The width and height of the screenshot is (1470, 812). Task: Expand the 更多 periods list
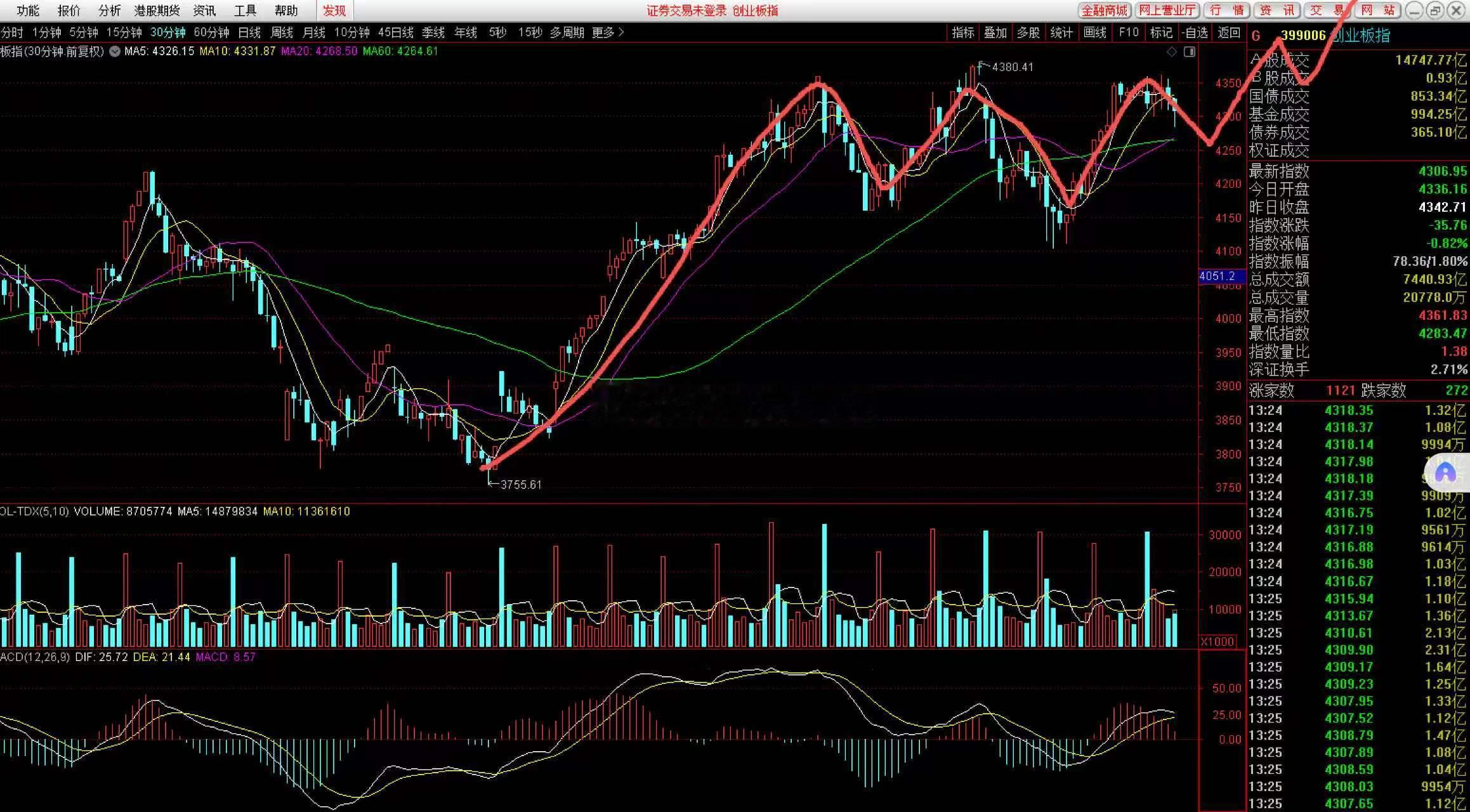click(x=608, y=32)
